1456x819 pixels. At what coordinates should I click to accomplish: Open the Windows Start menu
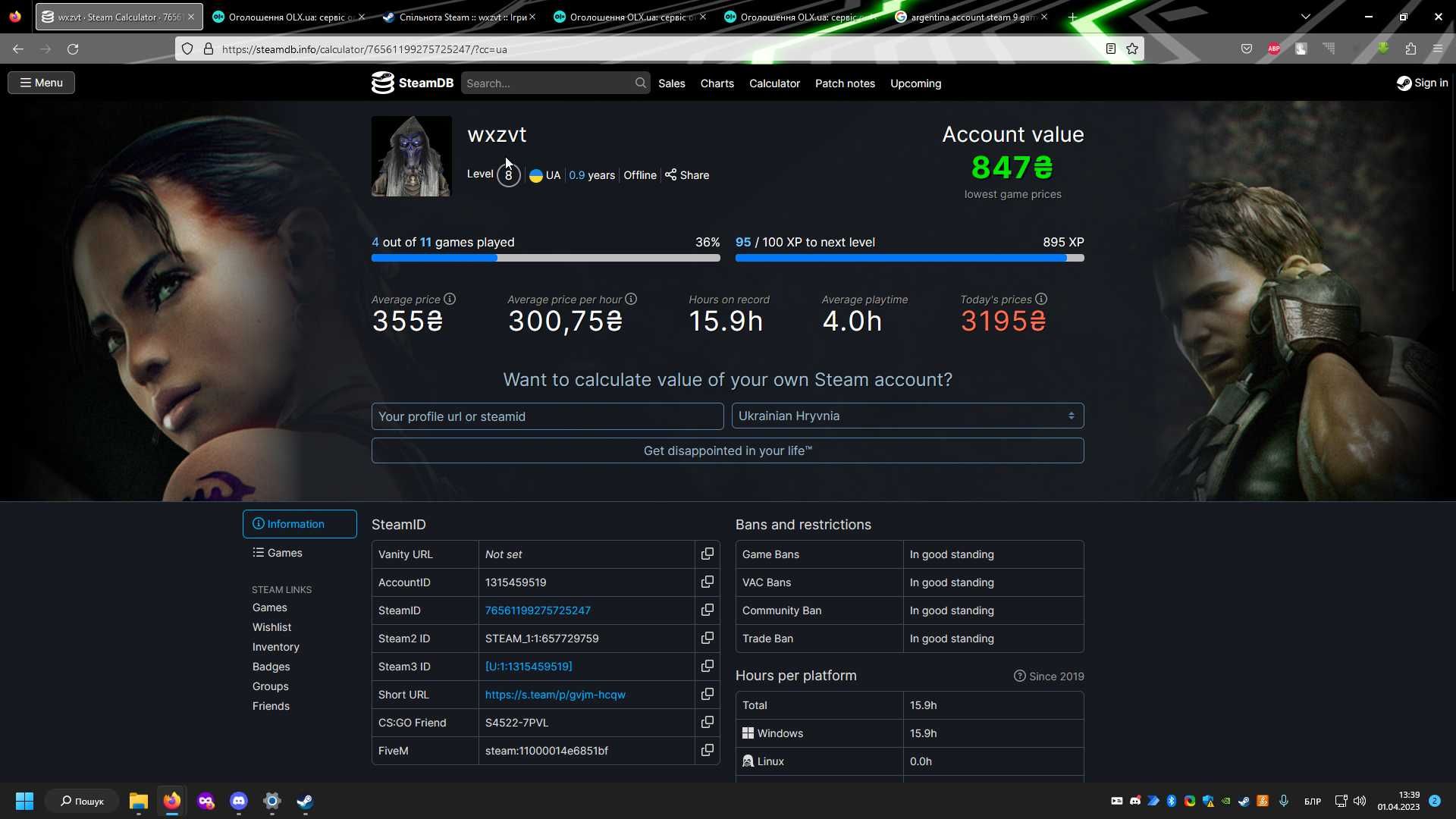coord(24,801)
